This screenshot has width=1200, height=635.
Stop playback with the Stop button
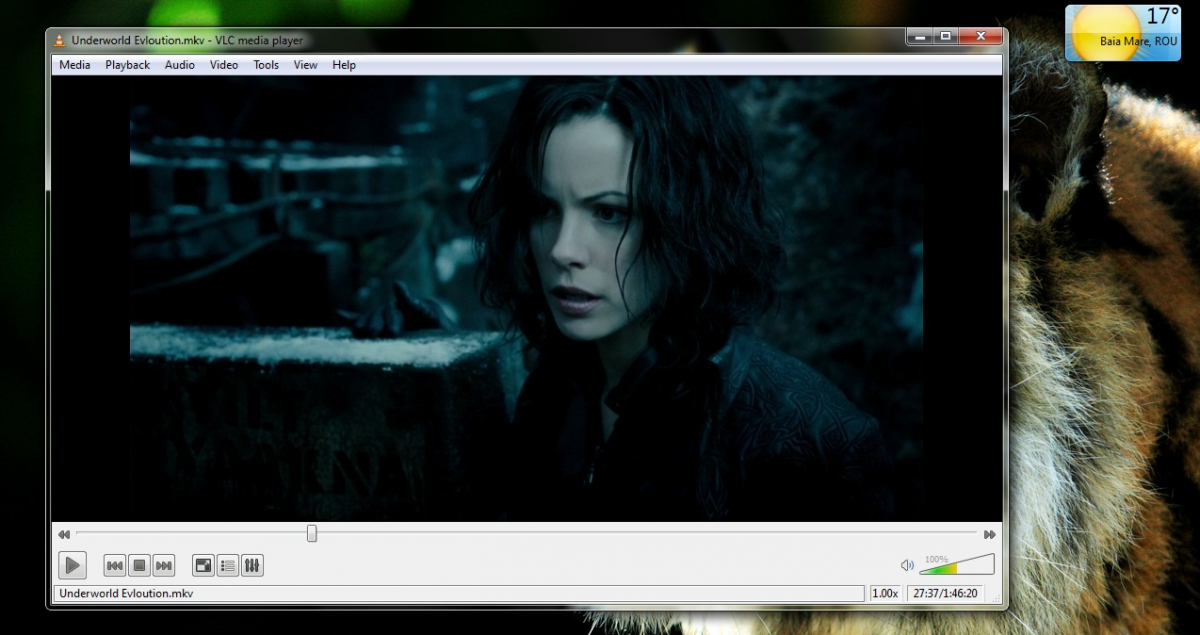point(139,566)
